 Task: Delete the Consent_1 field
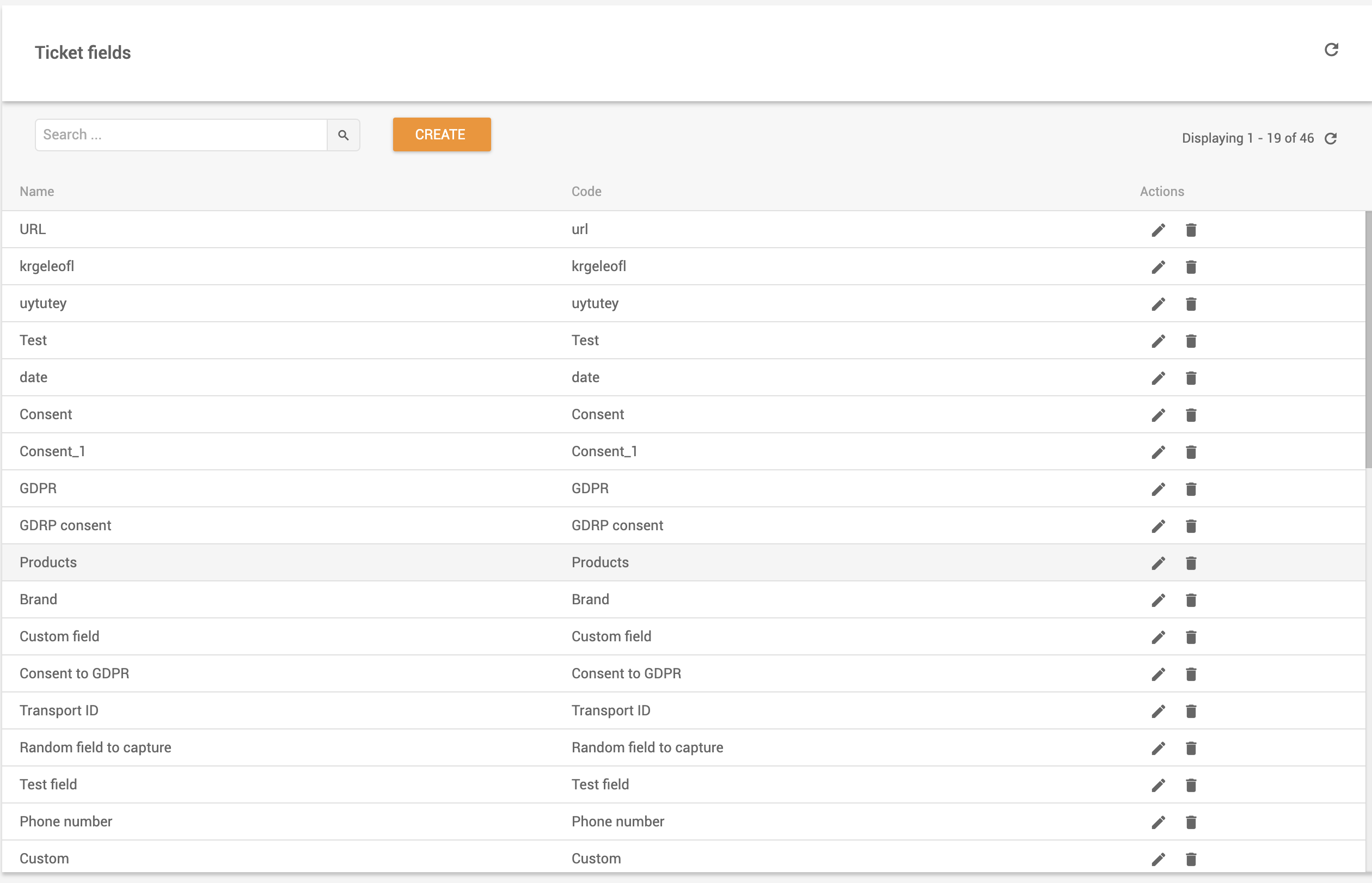[x=1191, y=452]
